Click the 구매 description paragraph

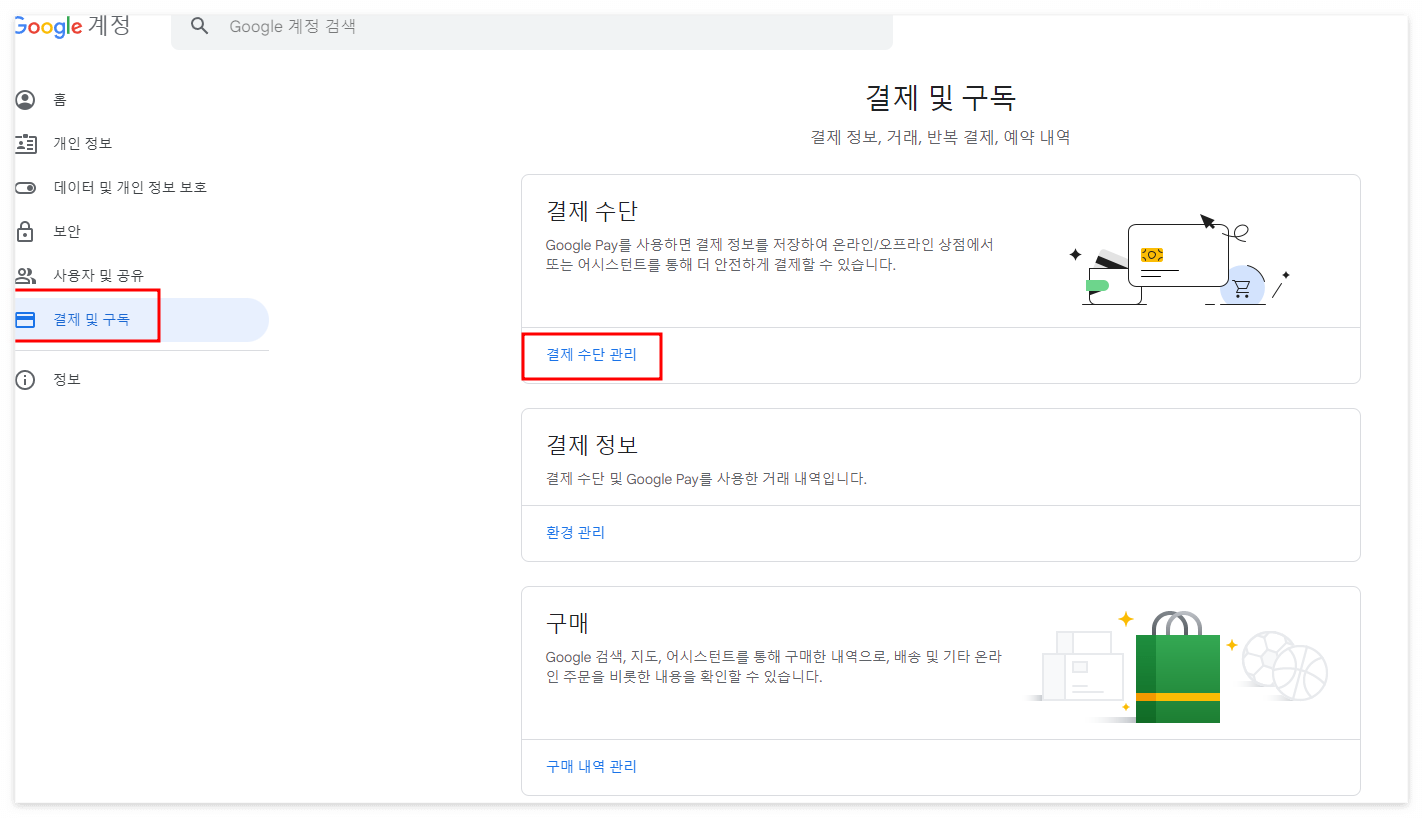tap(774, 667)
